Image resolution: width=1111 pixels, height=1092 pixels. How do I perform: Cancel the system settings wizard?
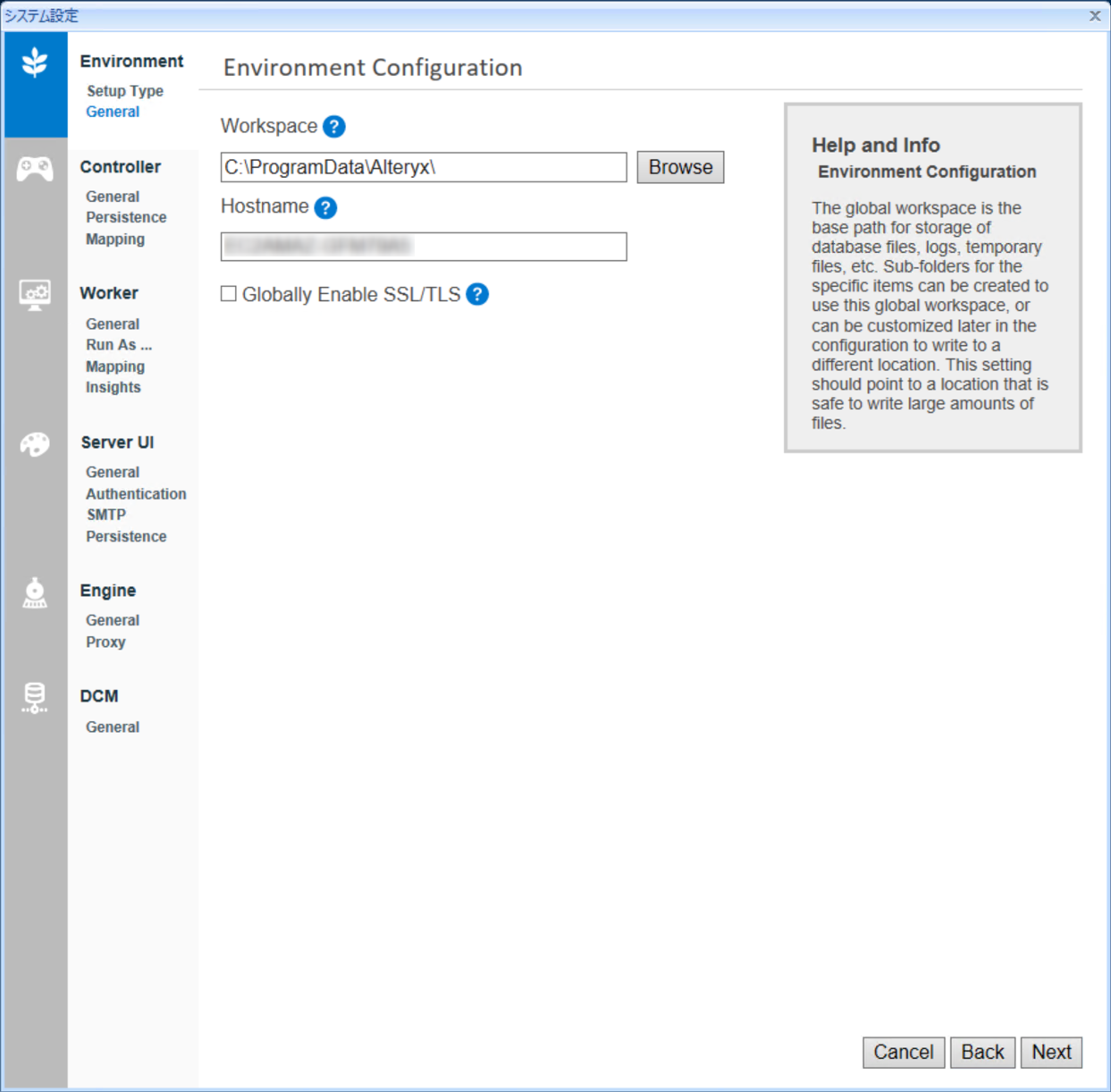point(903,1052)
